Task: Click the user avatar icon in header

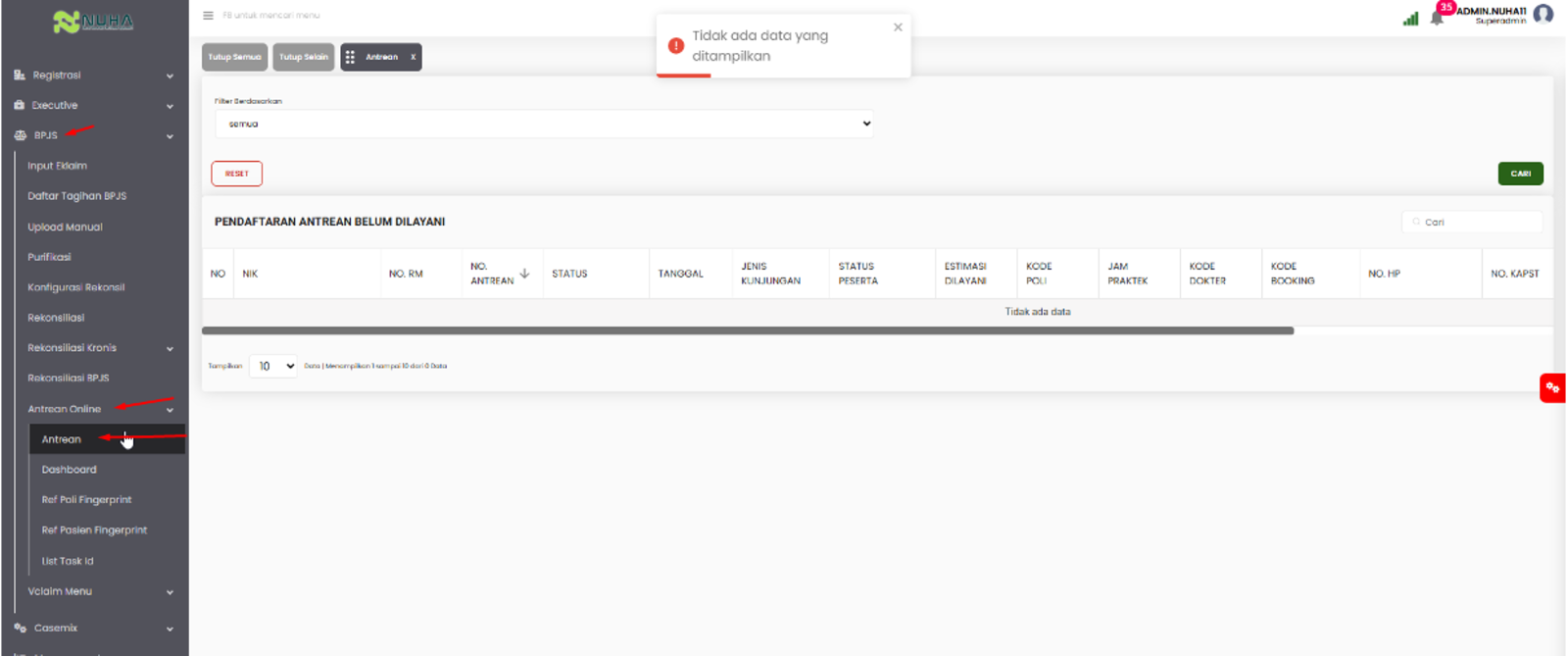Action: (x=1543, y=14)
